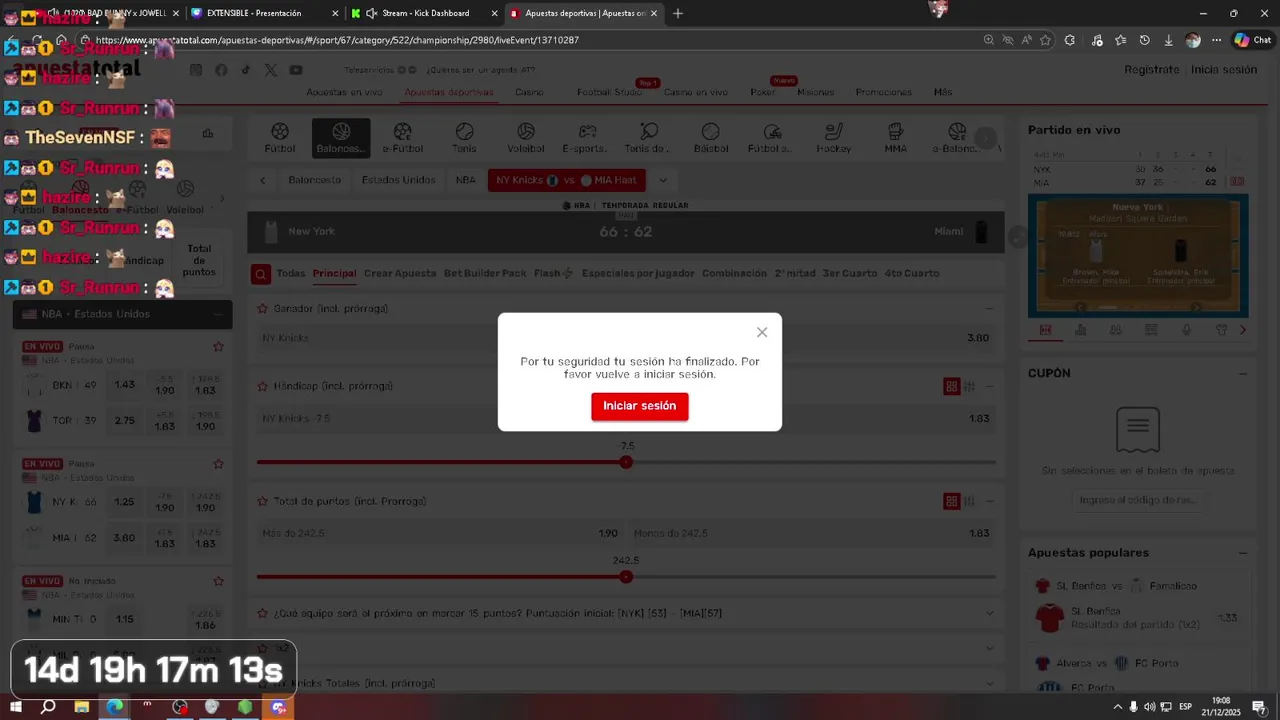The height and width of the screenshot is (720, 1280).
Task: Select the Tenis de mesa icon
Action: [x=649, y=138]
